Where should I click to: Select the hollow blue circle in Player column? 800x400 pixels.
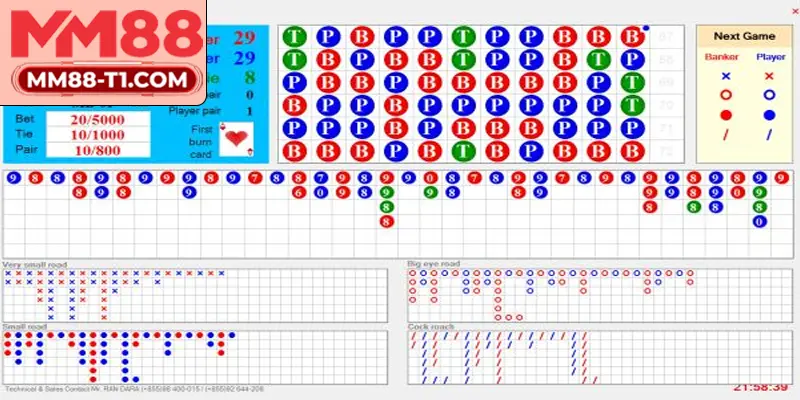(x=768, y=95)
